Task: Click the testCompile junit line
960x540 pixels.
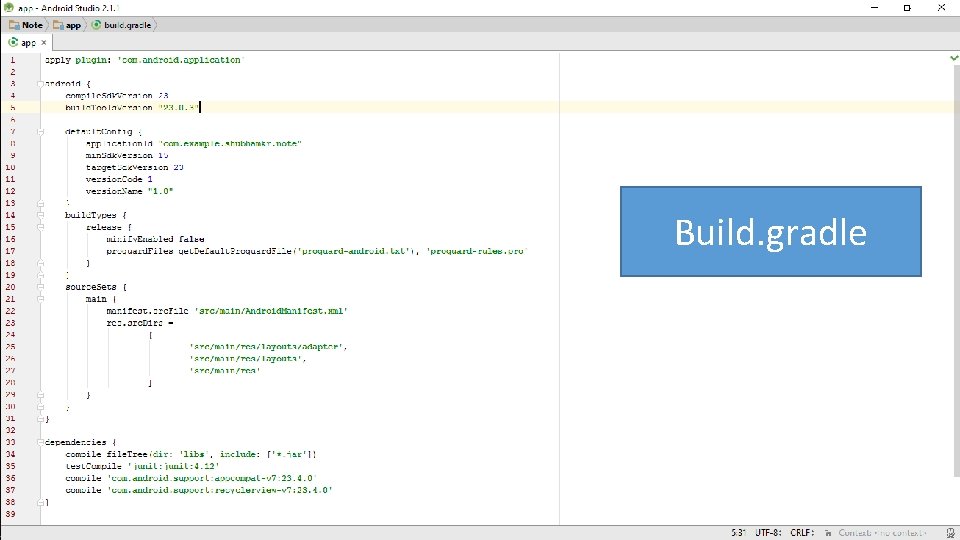Action: 142,466
